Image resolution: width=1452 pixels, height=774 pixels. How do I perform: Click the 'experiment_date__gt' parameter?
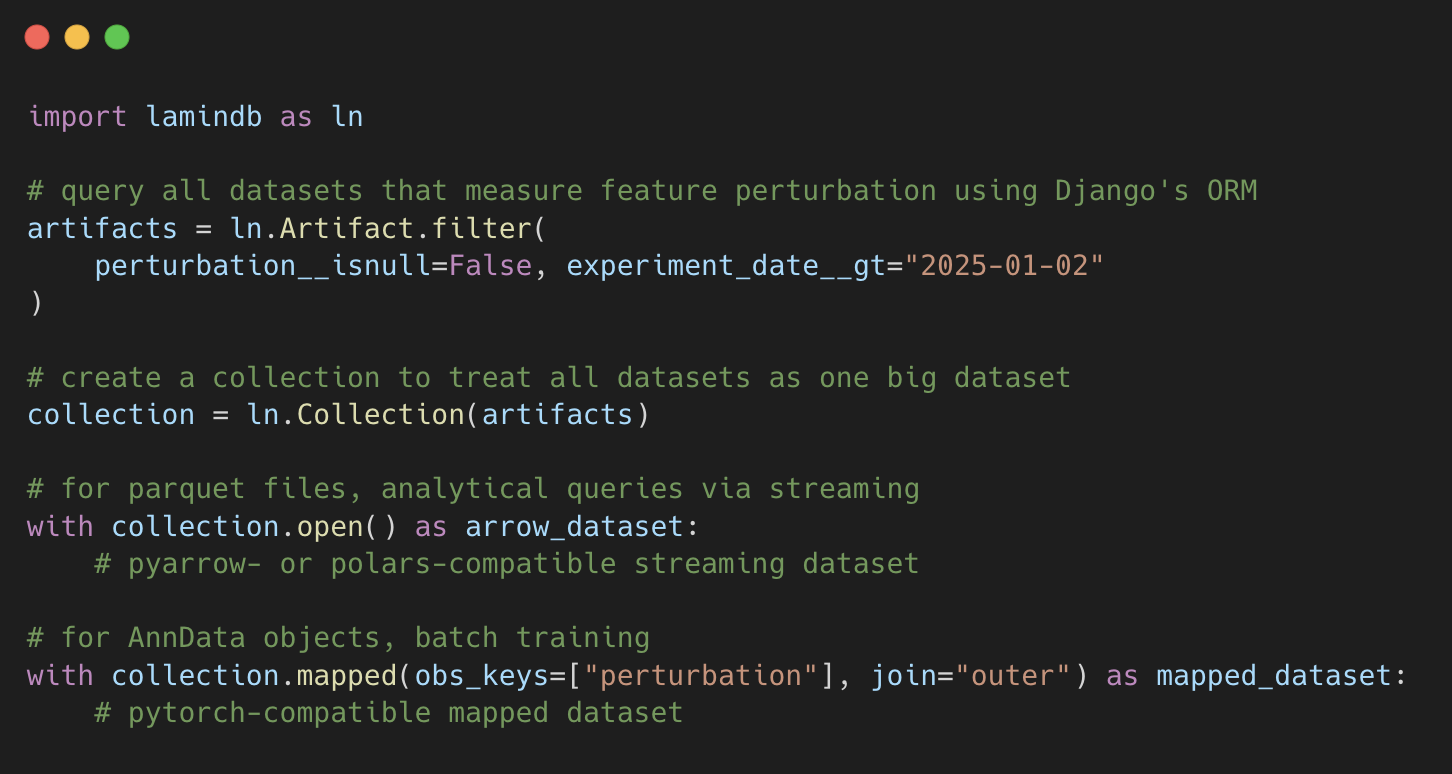click(726, 266)
